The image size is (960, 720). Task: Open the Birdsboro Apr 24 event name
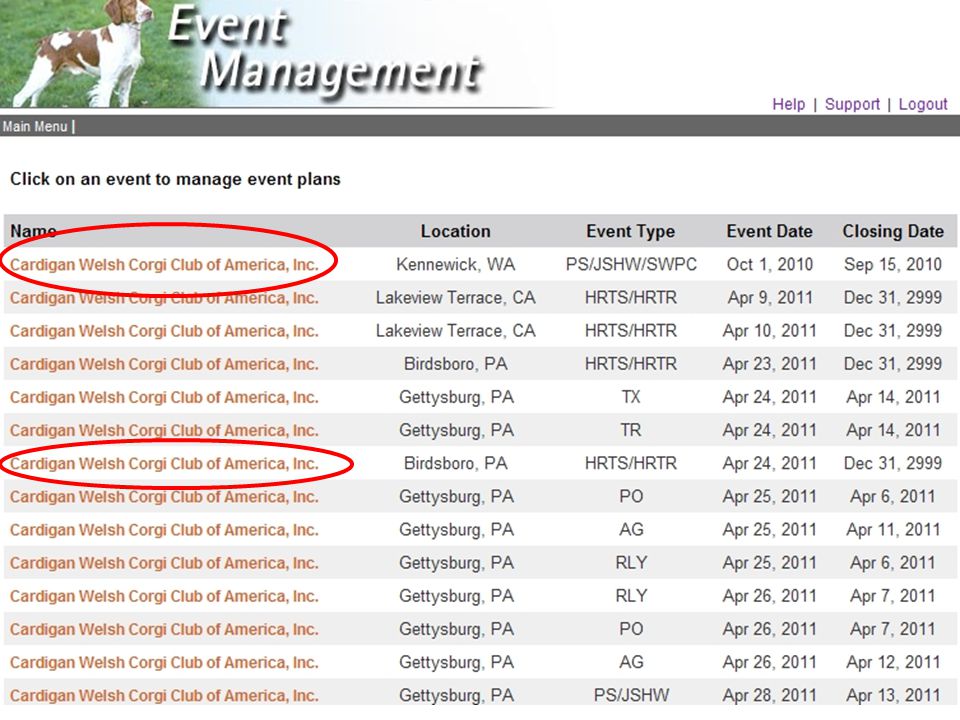pyautogui.click(x=164, y=463)
